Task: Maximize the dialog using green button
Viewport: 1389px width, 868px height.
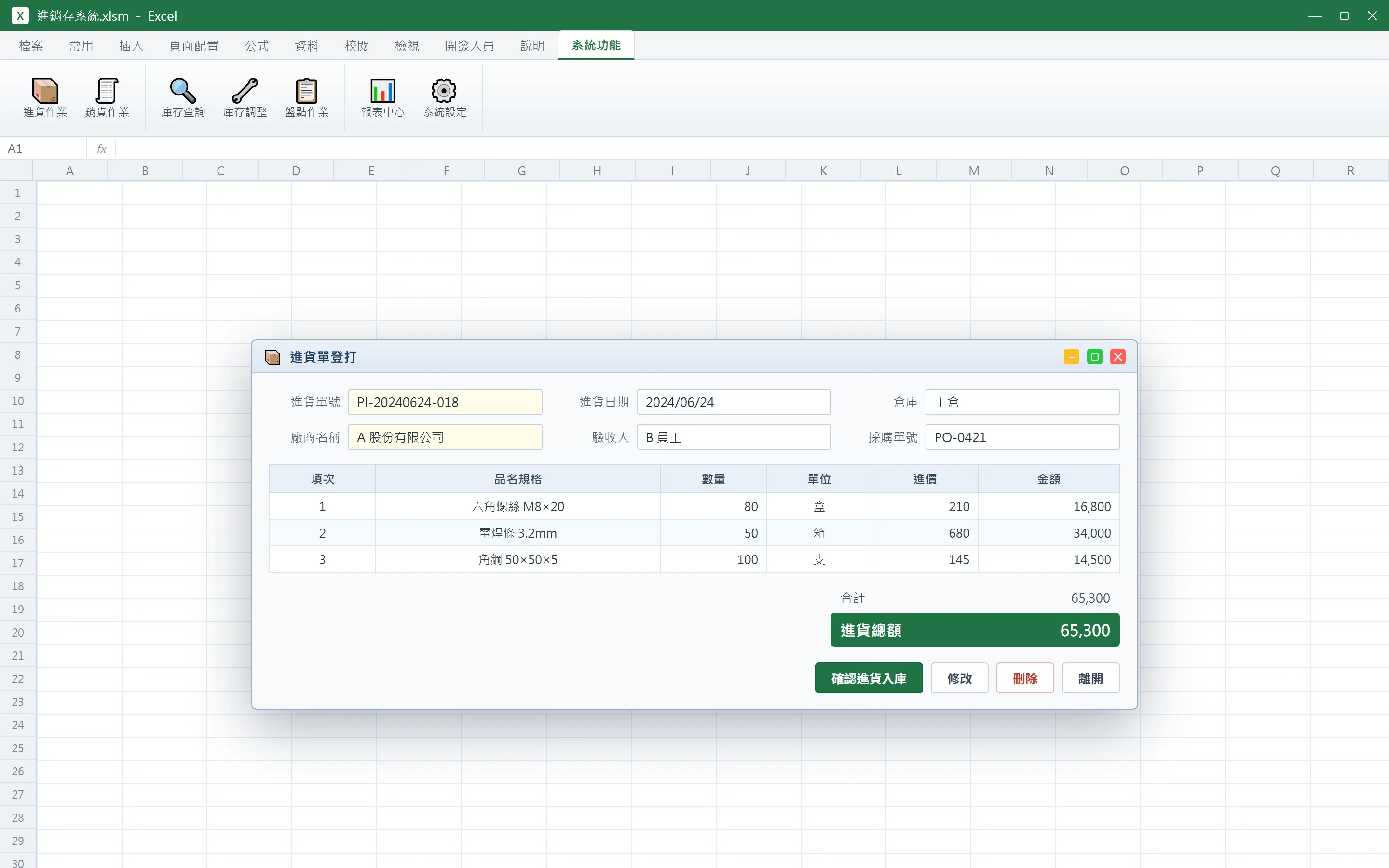Action: click(1094, 356)
